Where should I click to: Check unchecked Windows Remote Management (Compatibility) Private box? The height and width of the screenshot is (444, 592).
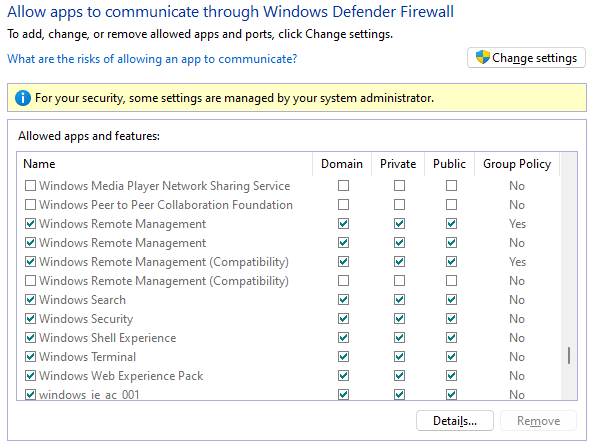coord(399,281)
